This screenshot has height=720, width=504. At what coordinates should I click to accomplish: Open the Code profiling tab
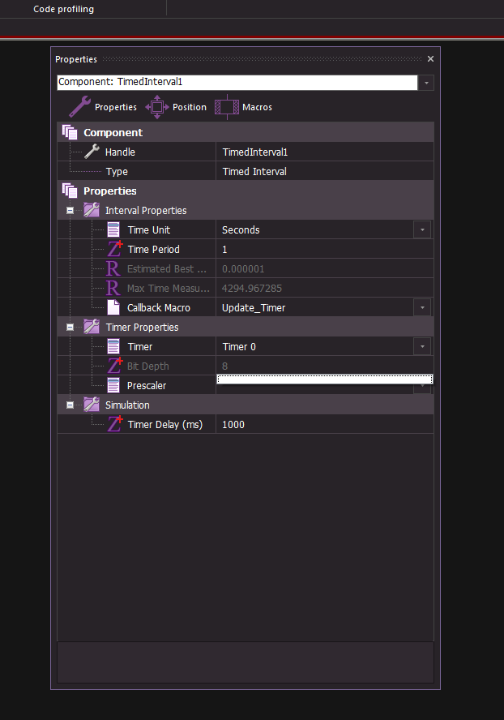coord(63,9)
